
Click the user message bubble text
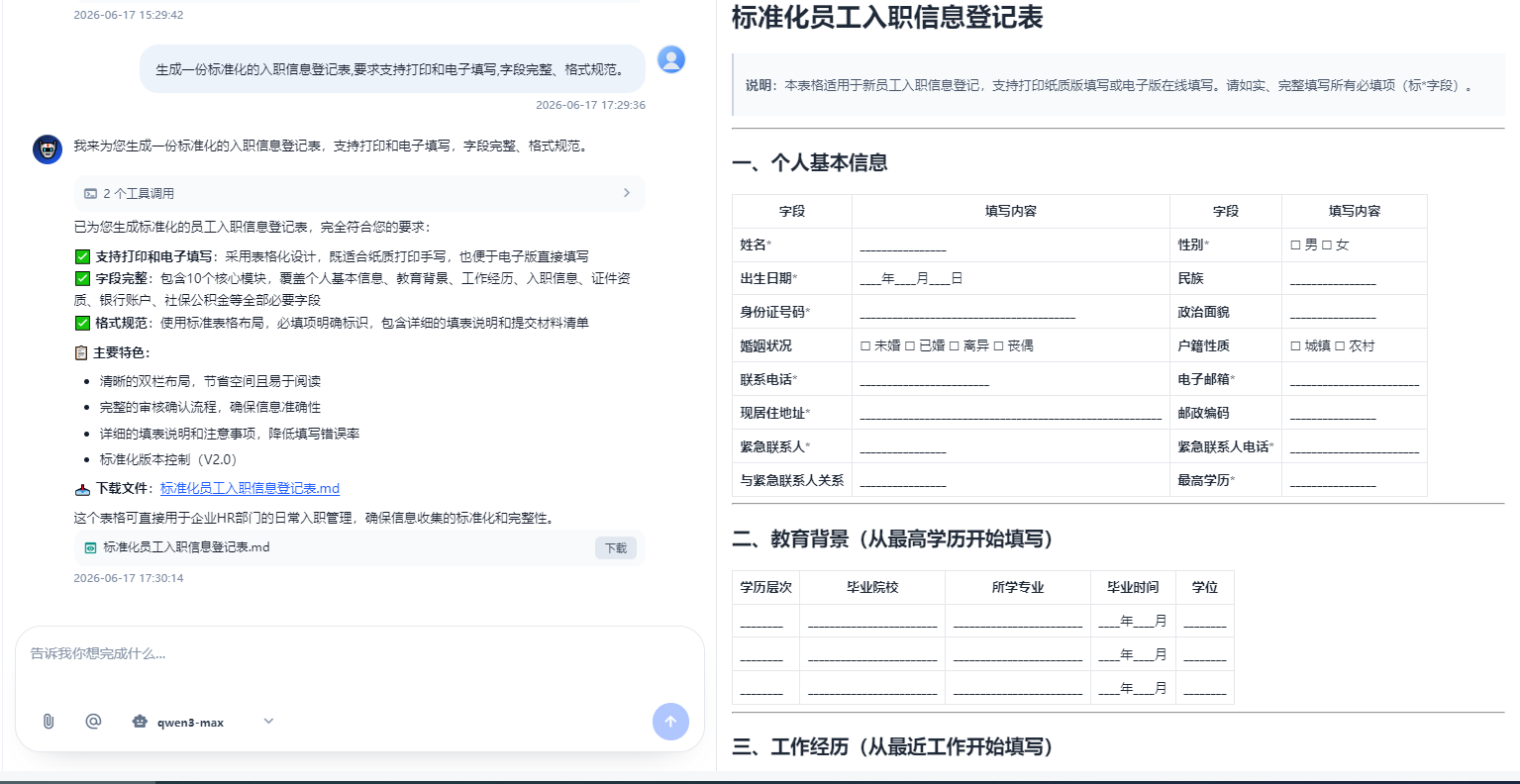coord(390,70)
